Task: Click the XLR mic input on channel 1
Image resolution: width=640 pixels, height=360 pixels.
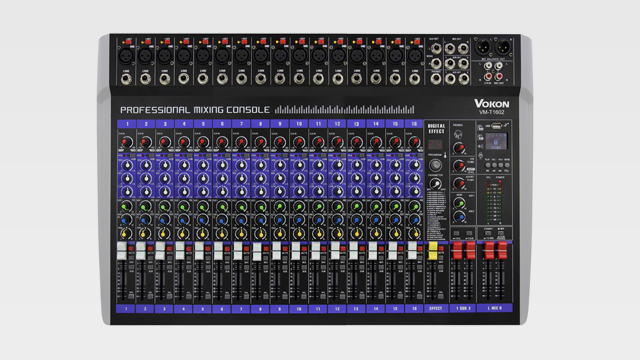Action: pos(126,56)
